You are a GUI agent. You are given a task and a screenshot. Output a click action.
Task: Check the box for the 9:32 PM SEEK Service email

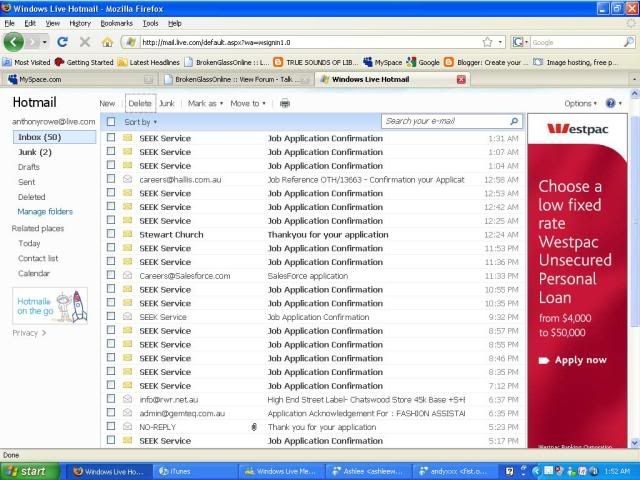pos(111,316)
